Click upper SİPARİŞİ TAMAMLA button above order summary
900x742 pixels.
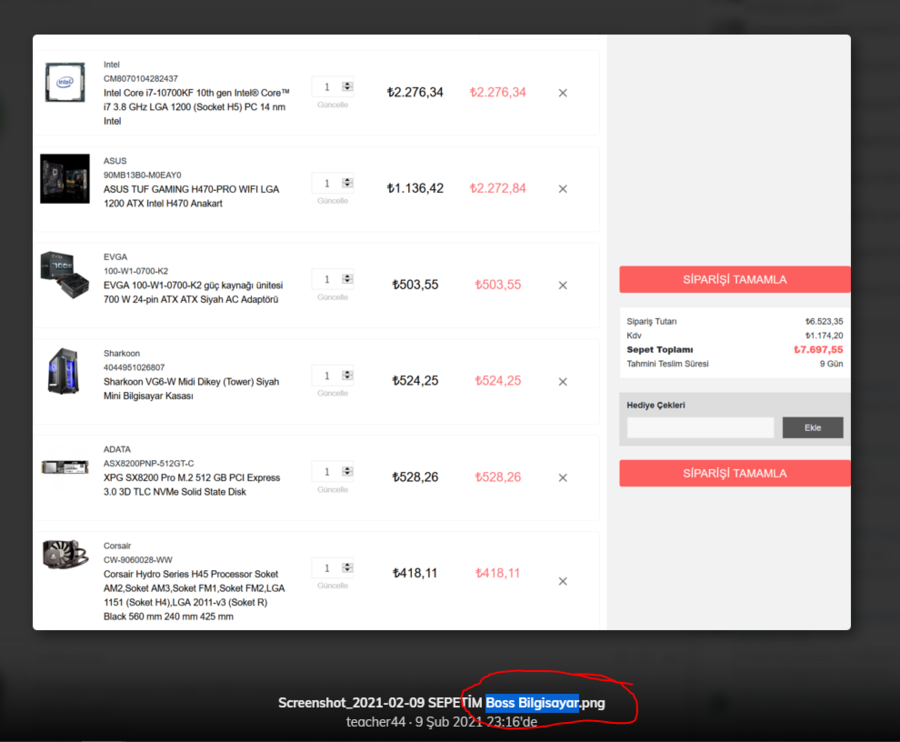(x=735, y=279)
